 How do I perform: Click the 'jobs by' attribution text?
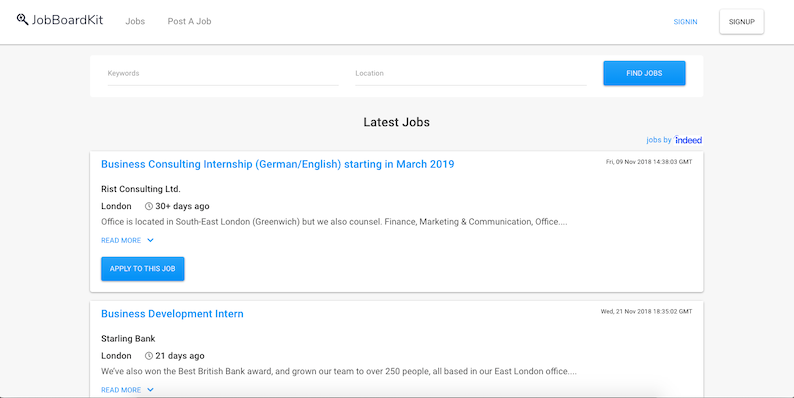click(x=659, y=140)
